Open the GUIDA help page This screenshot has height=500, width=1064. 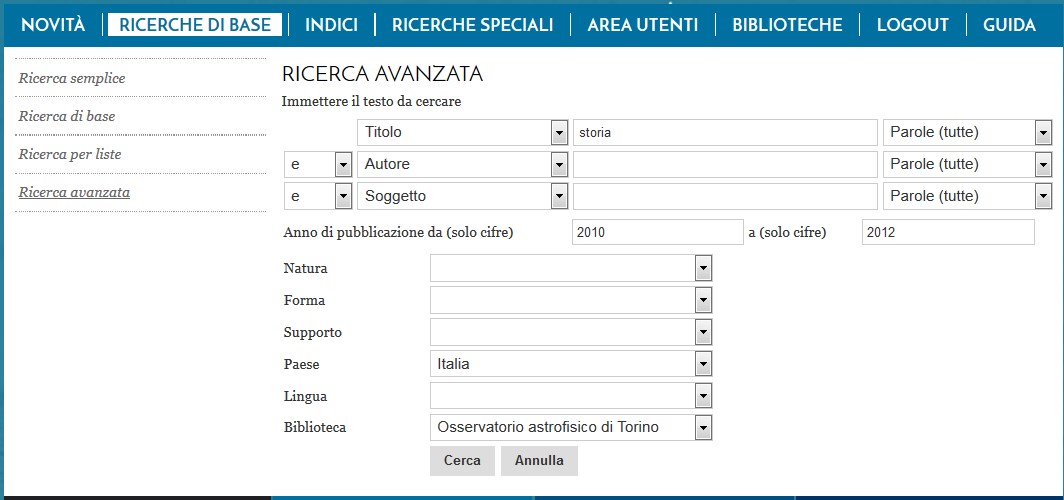[x=1009, y=25]
